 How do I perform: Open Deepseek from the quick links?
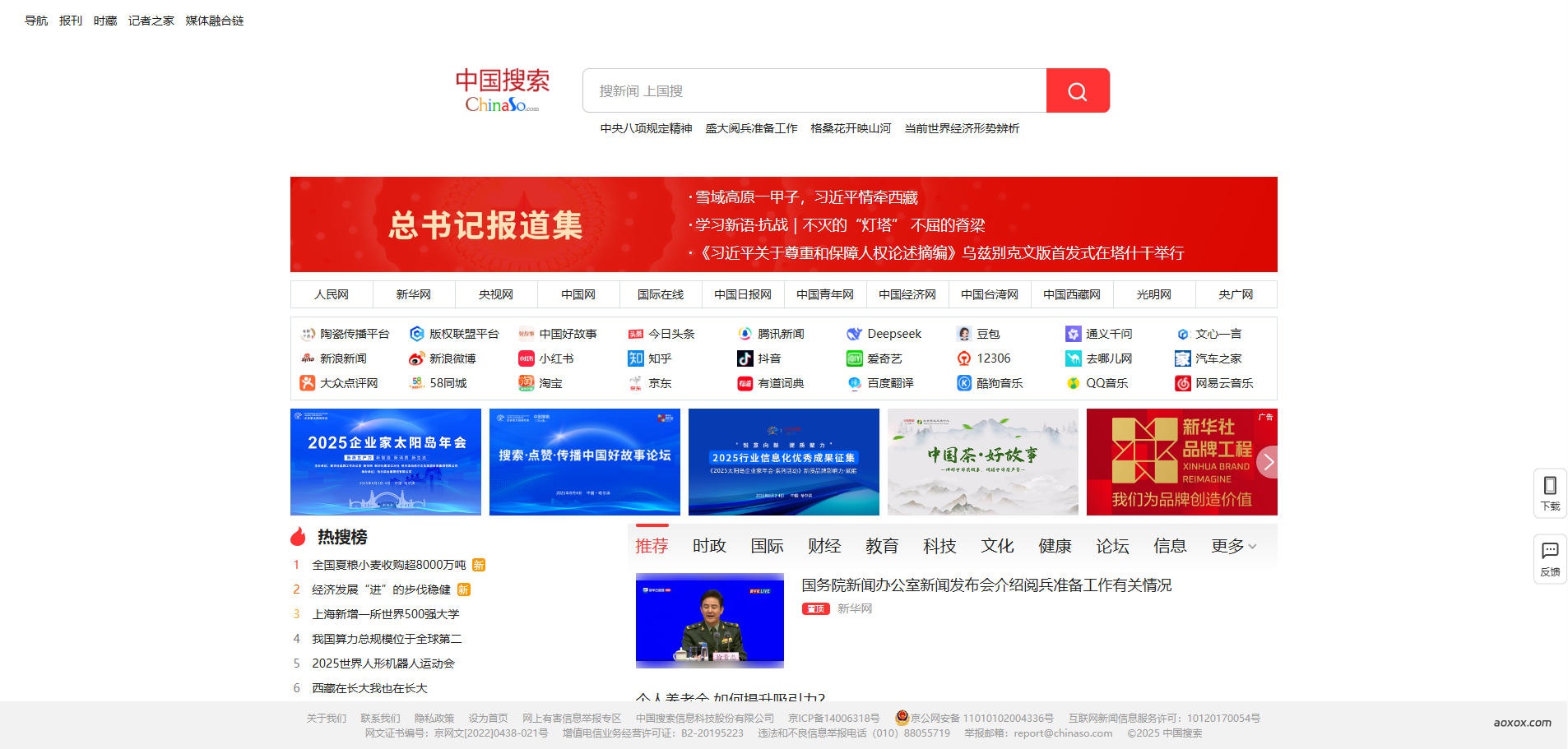pyautogui.click(x=856, y=334)
